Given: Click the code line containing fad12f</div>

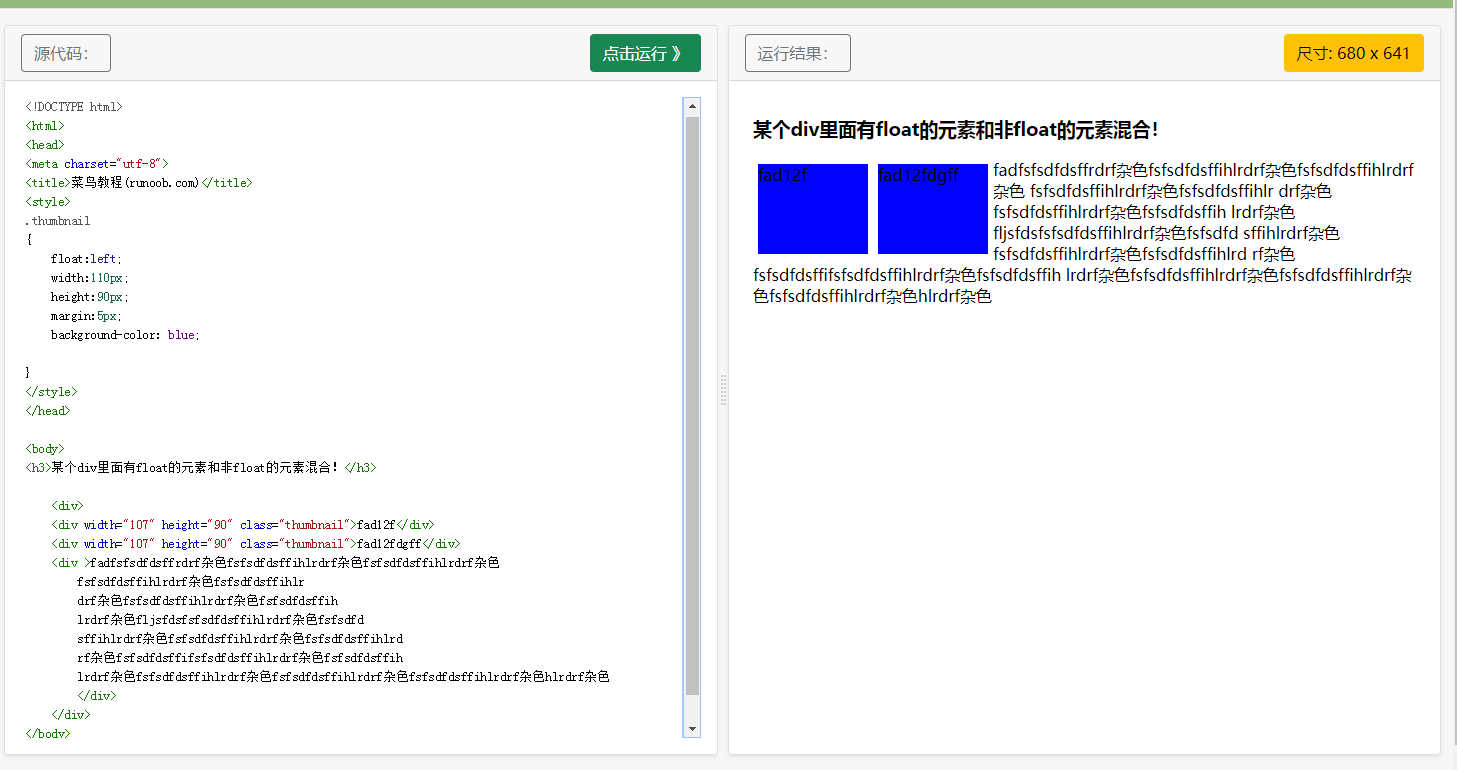Looking at the screenshot, I should [243, 525].
